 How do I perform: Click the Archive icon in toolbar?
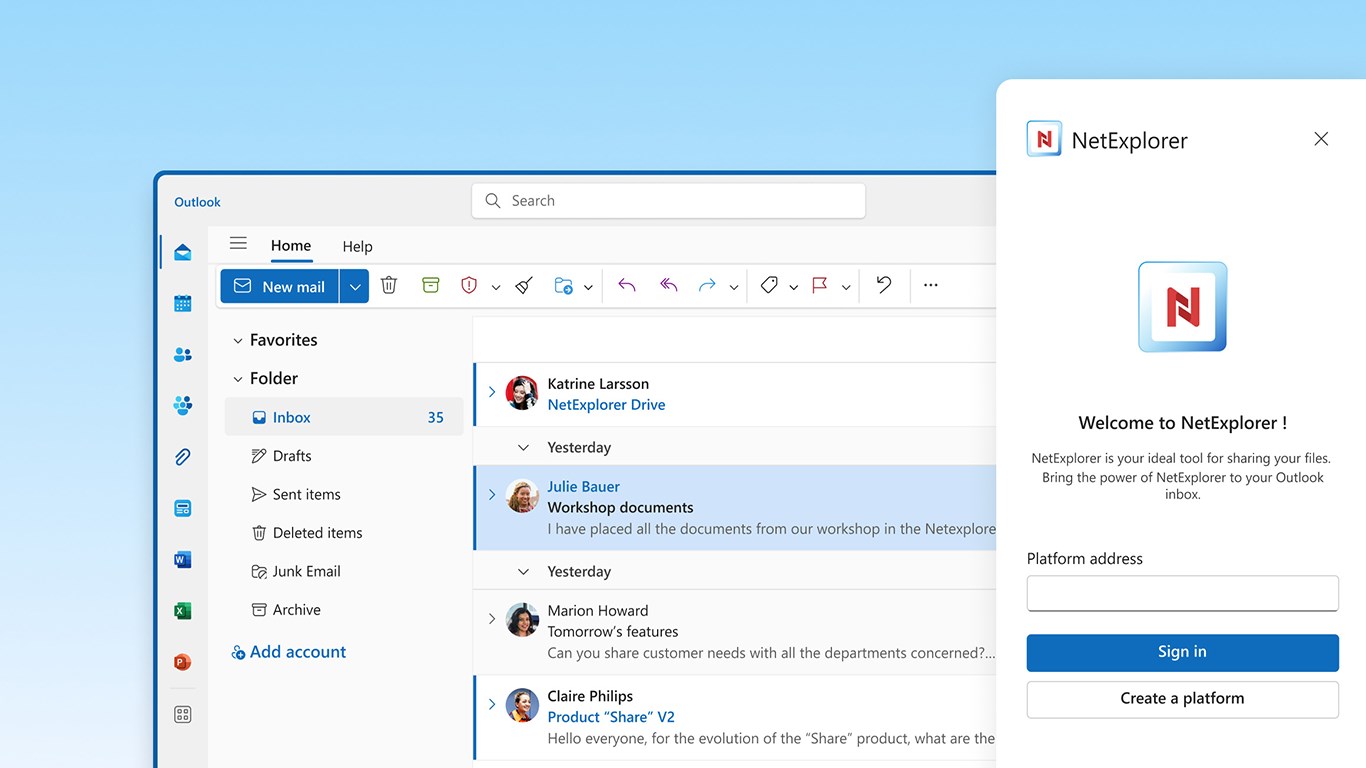(x=430, y=285)
